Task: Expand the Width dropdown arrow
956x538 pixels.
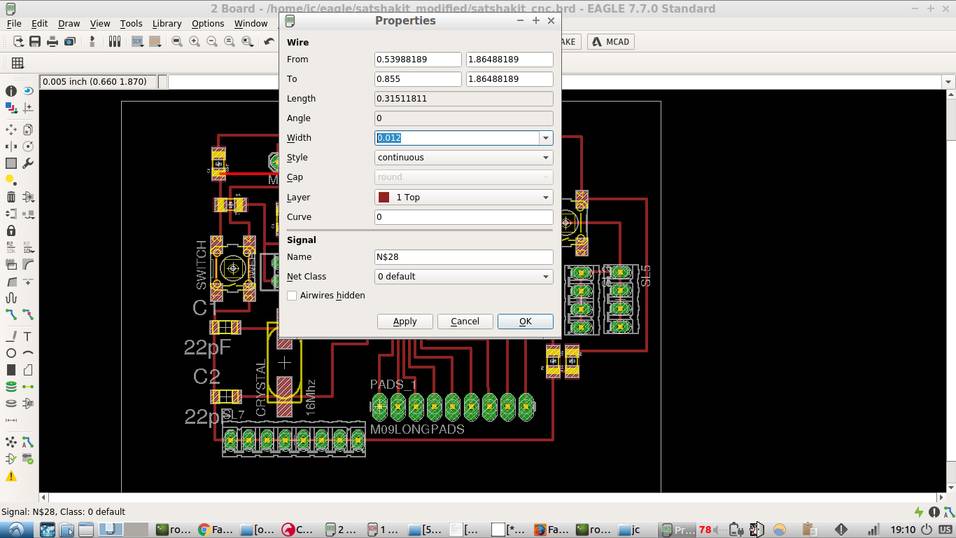Action: click(546, 138)
